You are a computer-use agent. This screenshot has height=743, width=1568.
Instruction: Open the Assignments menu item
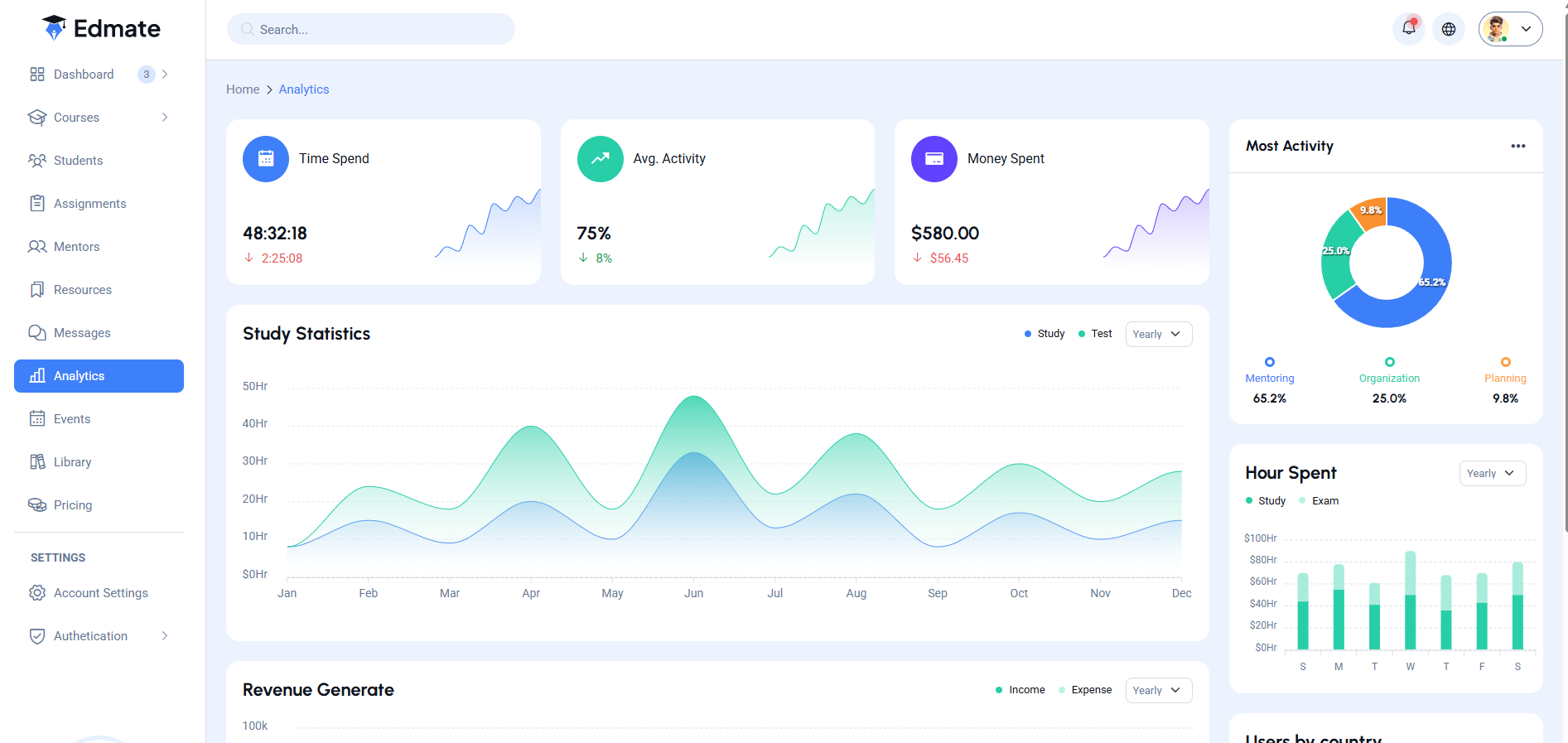[x=99, y=204]
